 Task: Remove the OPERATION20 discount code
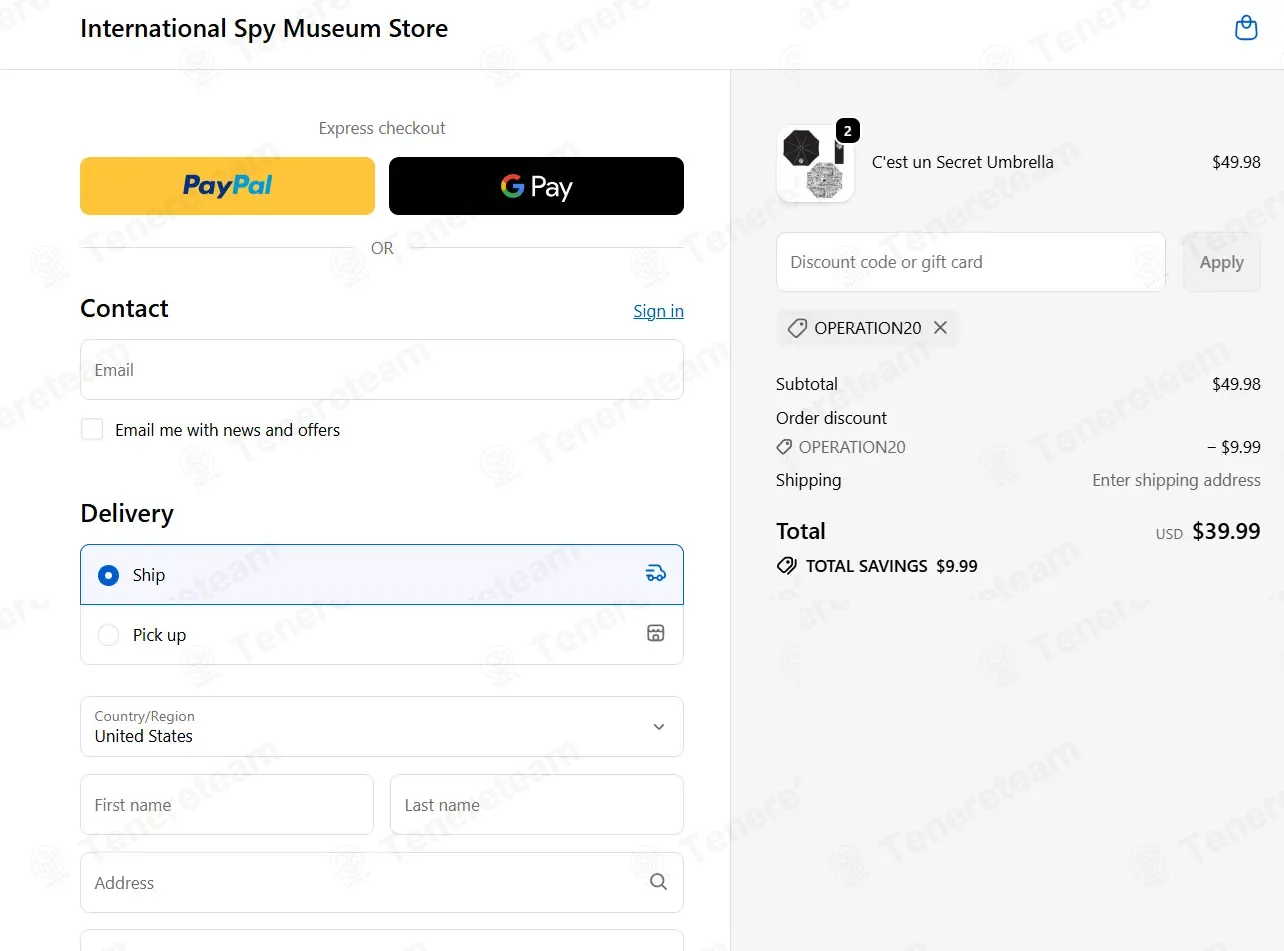940,328
